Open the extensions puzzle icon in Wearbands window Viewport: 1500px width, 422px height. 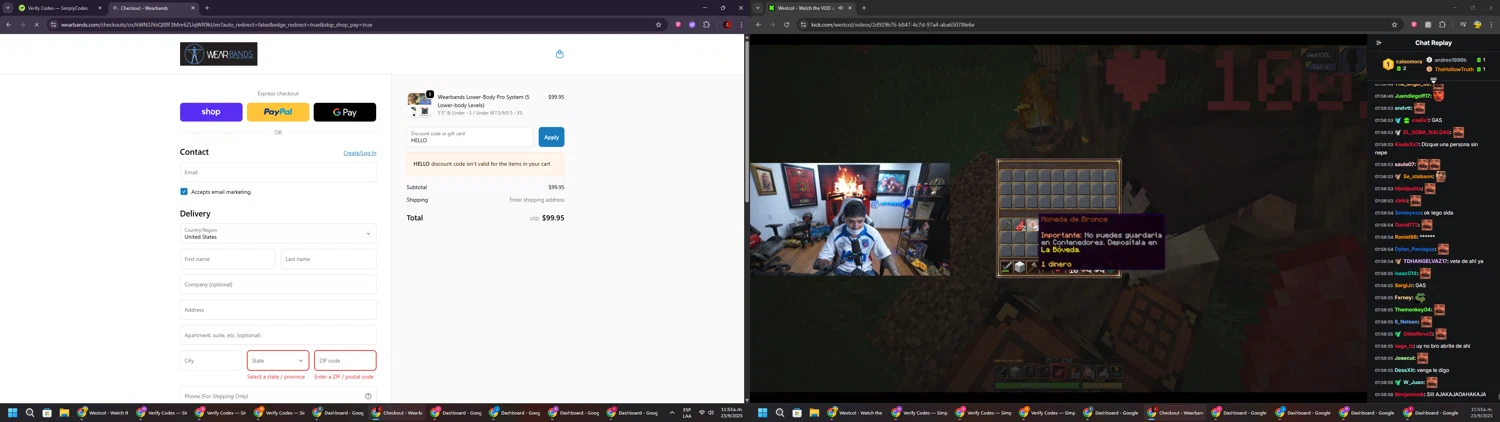point(706,24)
